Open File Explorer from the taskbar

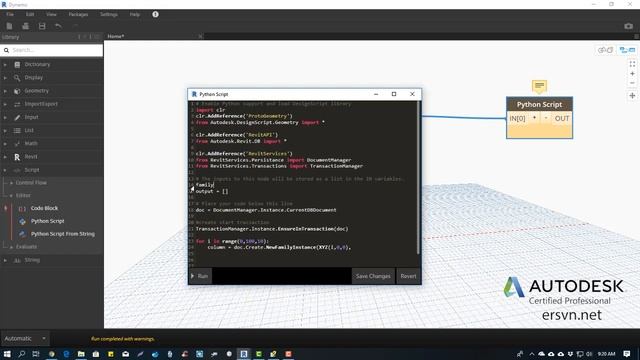(x=81, y=354)
